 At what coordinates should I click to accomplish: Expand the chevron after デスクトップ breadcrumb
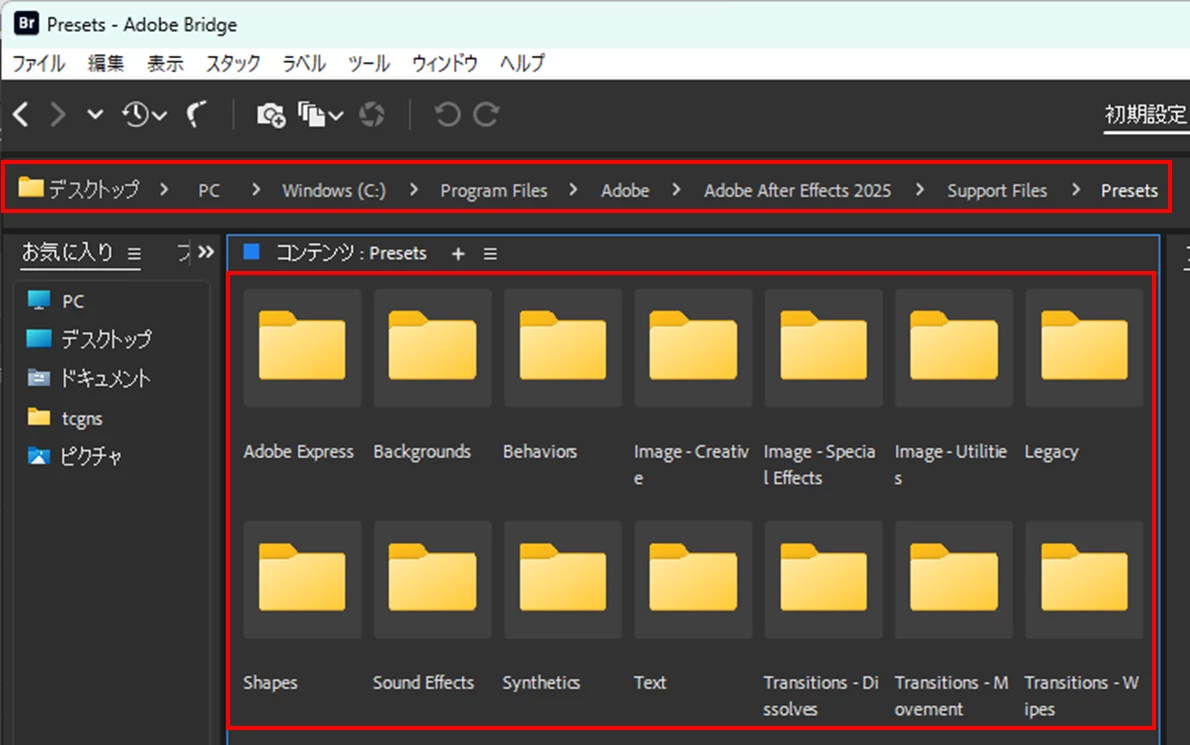coord(164,190)
